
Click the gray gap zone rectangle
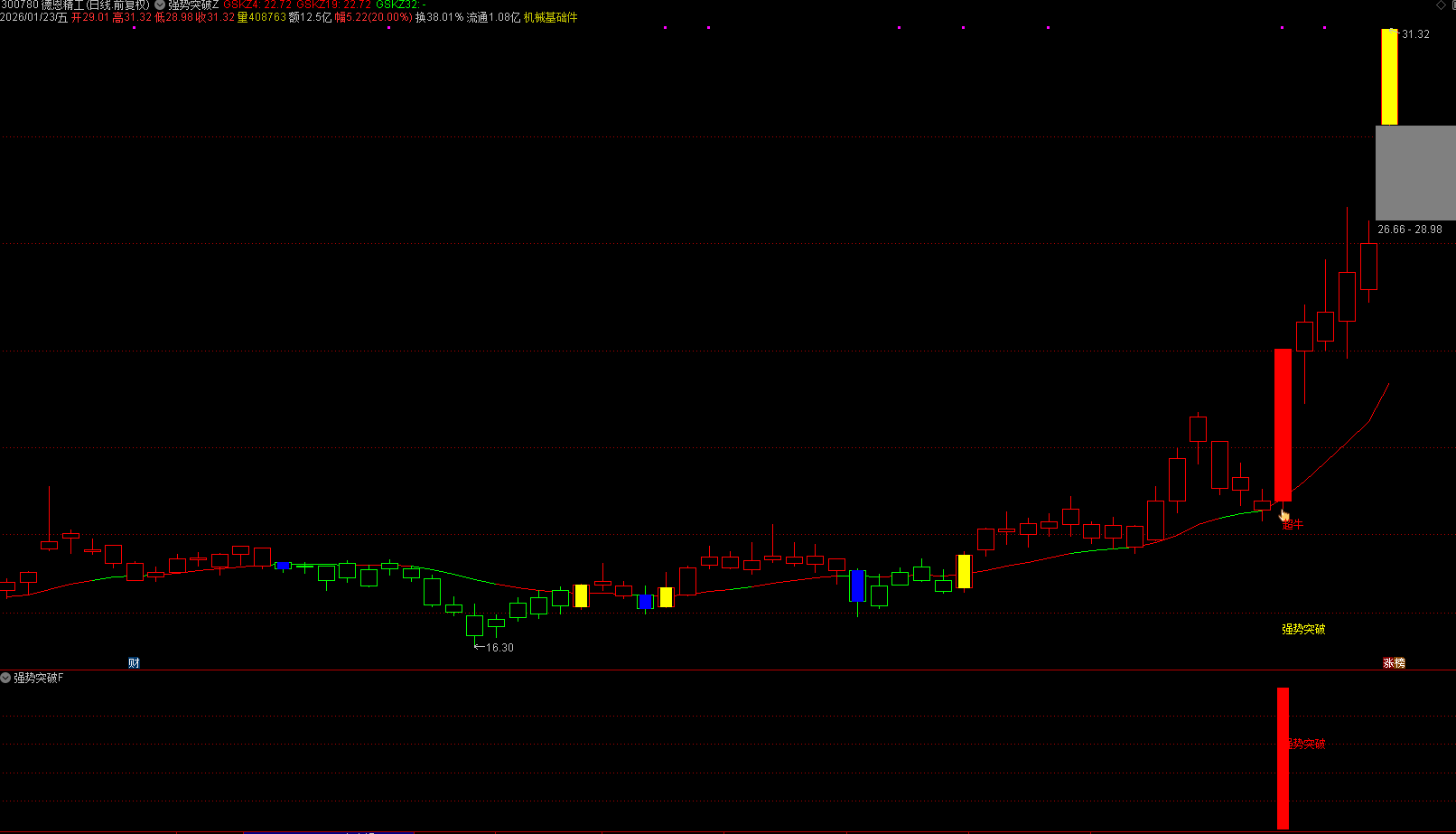[x=1415, y=173]
